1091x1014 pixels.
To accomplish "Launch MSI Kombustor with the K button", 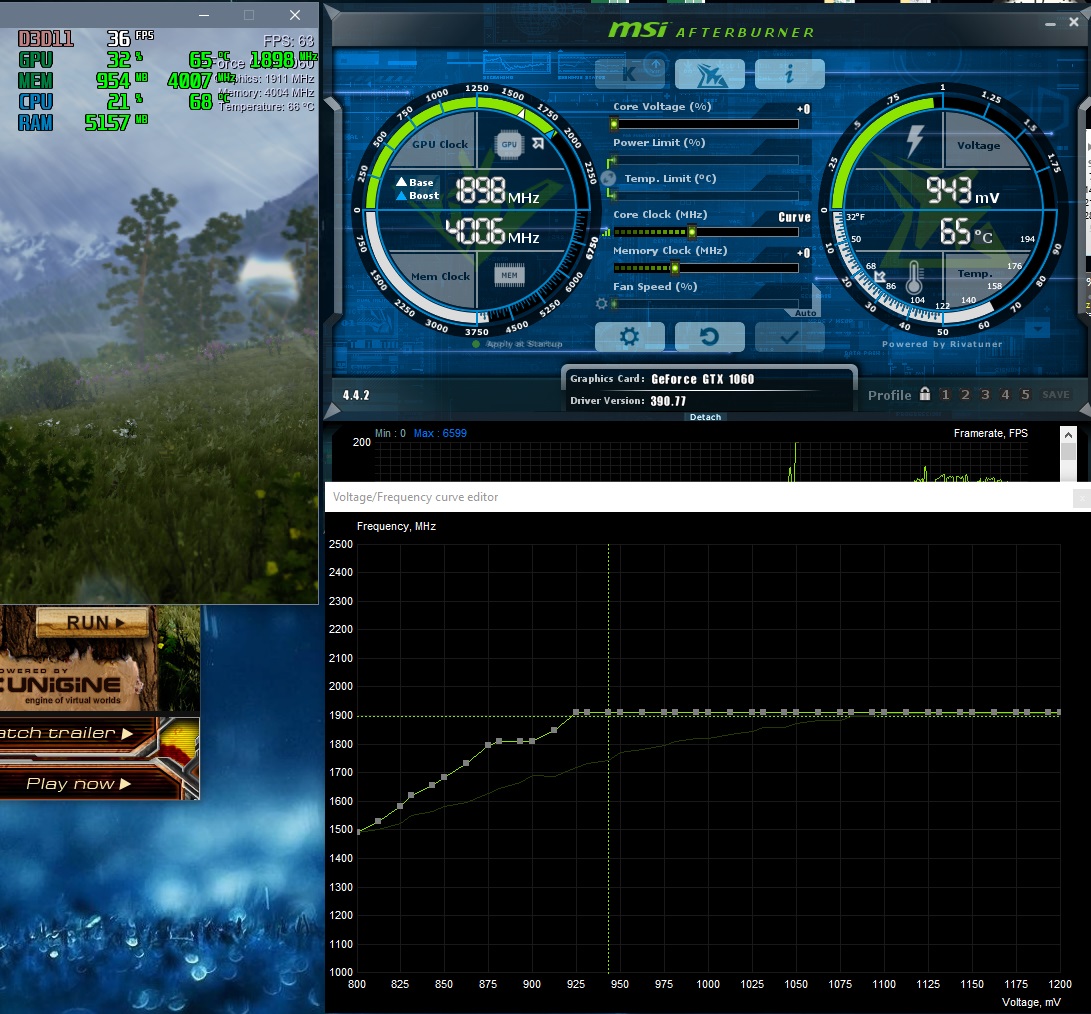I will tap(630, 74).
